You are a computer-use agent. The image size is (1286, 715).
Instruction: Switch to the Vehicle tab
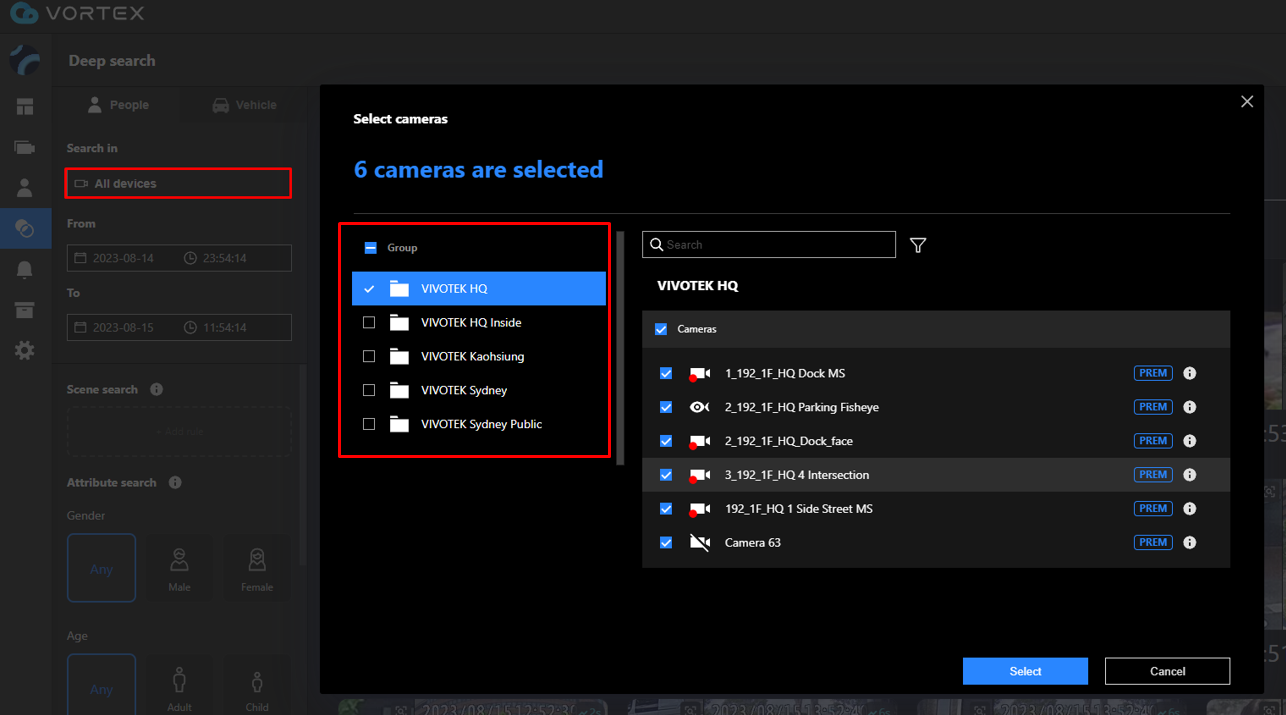pyautogui.click(x=244, y=105)
